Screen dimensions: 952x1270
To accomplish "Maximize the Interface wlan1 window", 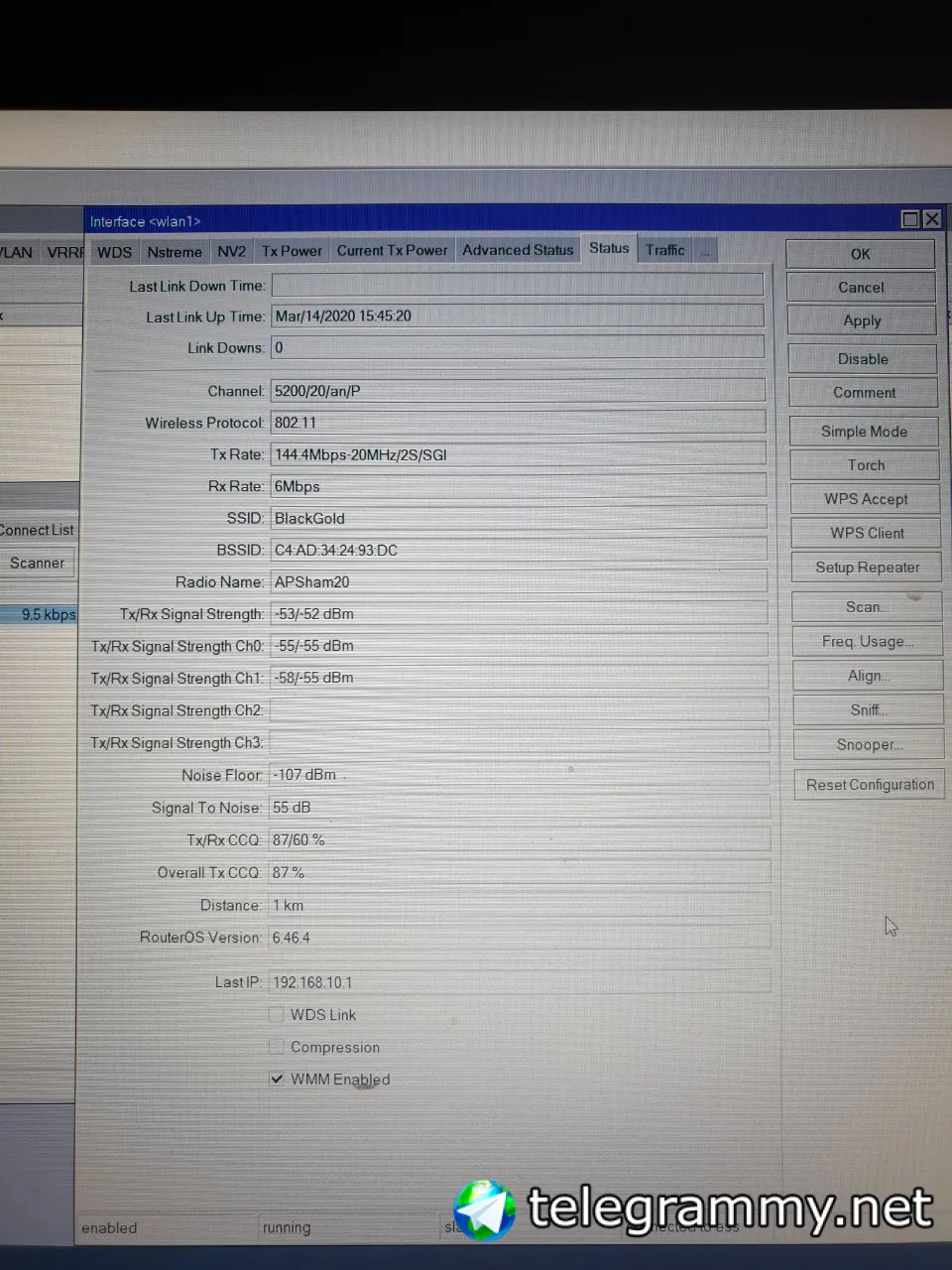I will coord(909,219).
